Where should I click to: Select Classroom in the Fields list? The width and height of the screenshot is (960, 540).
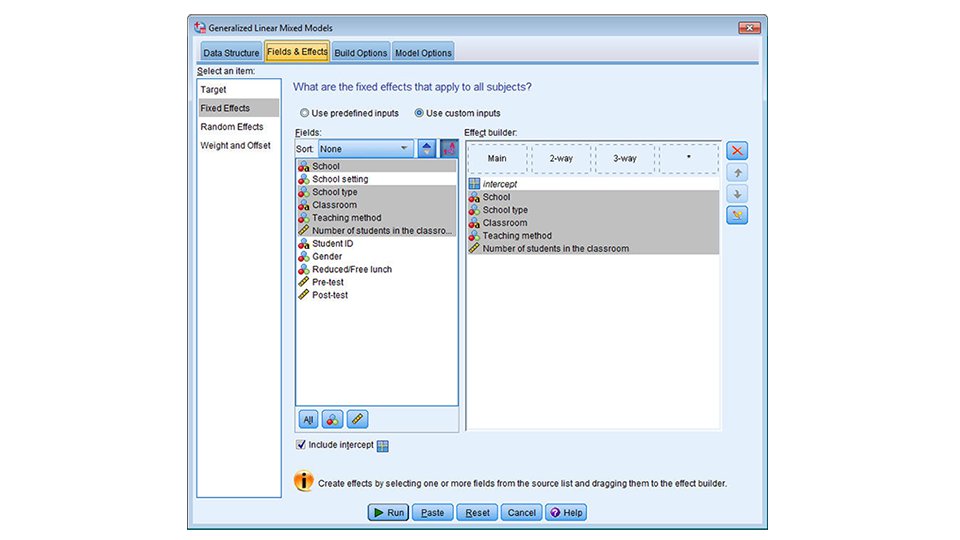pos(377,205)
